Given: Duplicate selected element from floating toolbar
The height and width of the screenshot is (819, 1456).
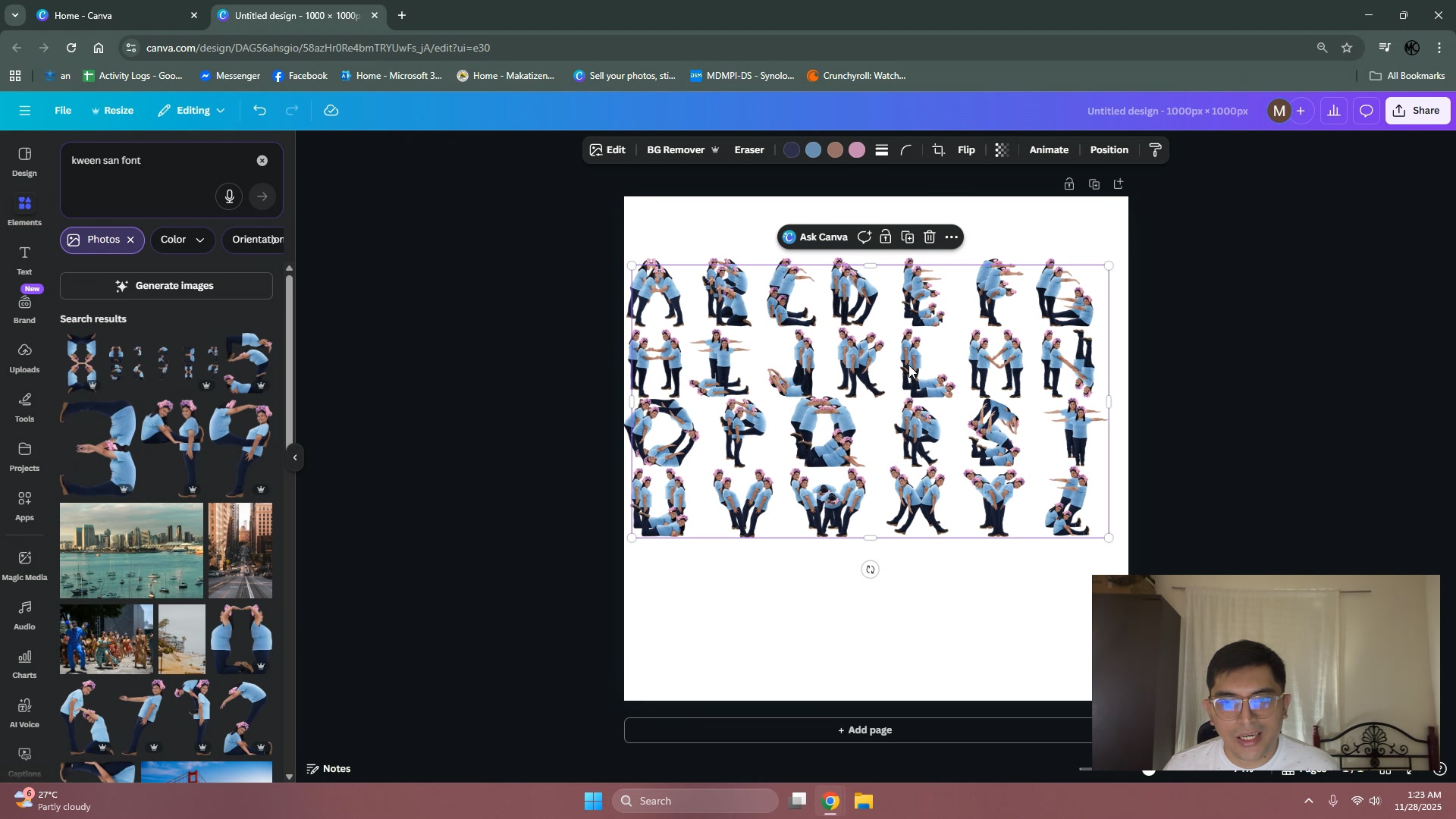Looking at the screenshot, I should pos(907,237).
